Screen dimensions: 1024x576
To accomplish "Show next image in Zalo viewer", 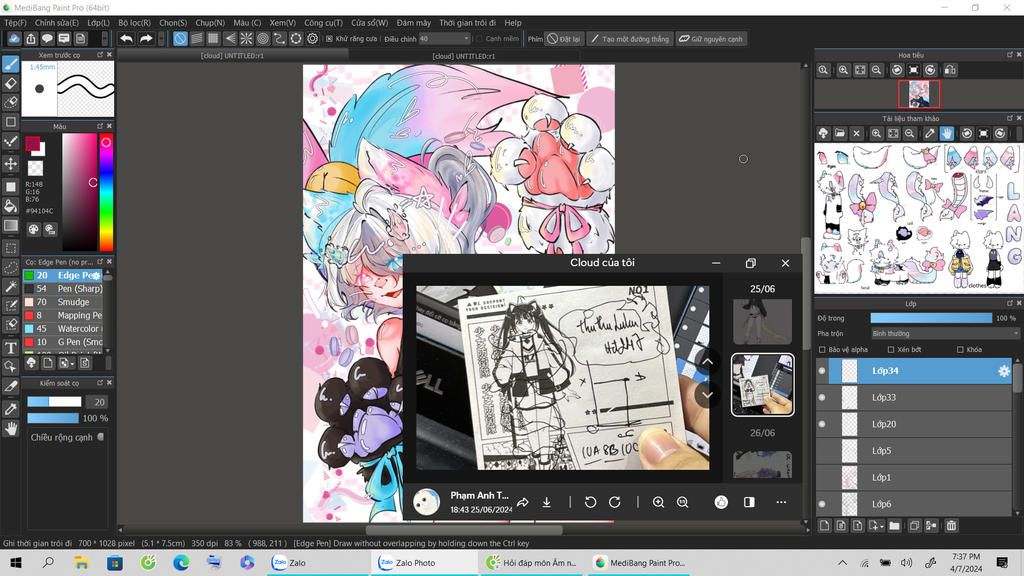I will pos(707,395).
